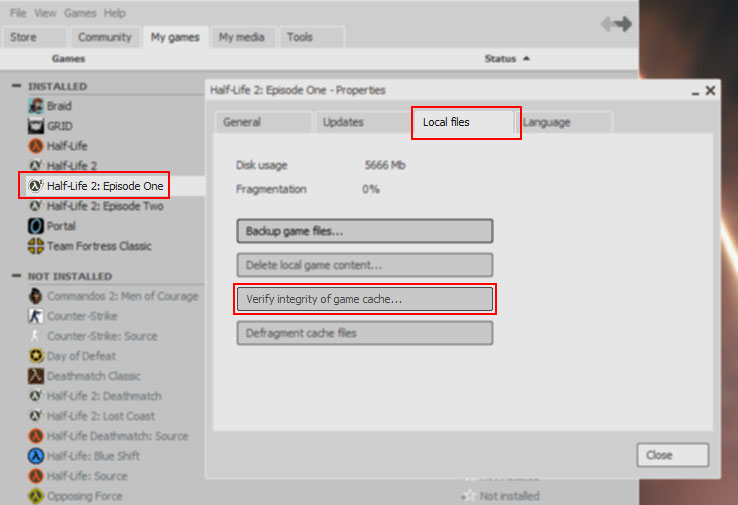Select Half-Life 2: Episode Two entry

click(105, 206)
